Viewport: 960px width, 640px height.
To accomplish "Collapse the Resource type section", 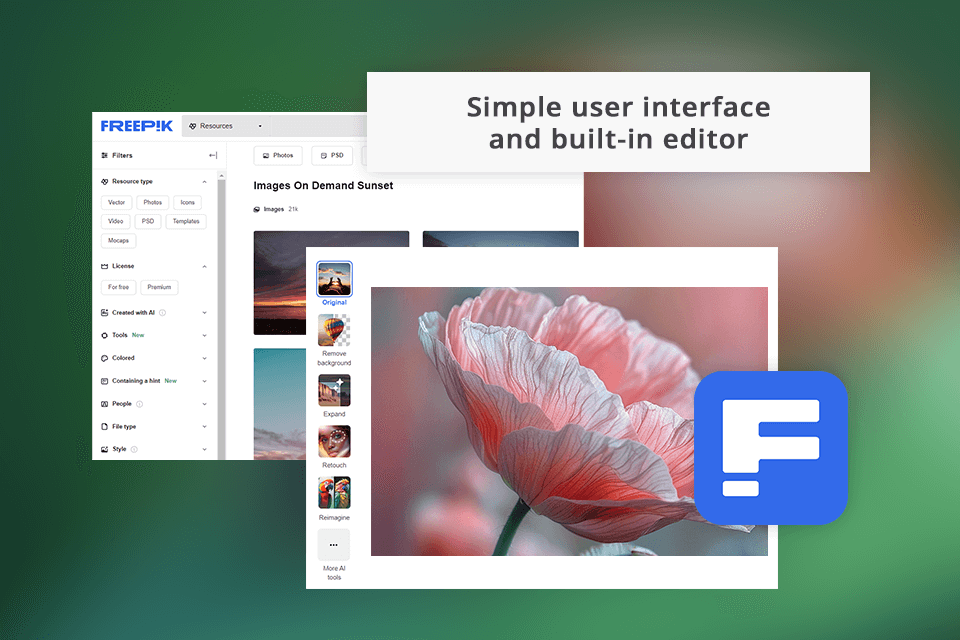I will point(204,182).
